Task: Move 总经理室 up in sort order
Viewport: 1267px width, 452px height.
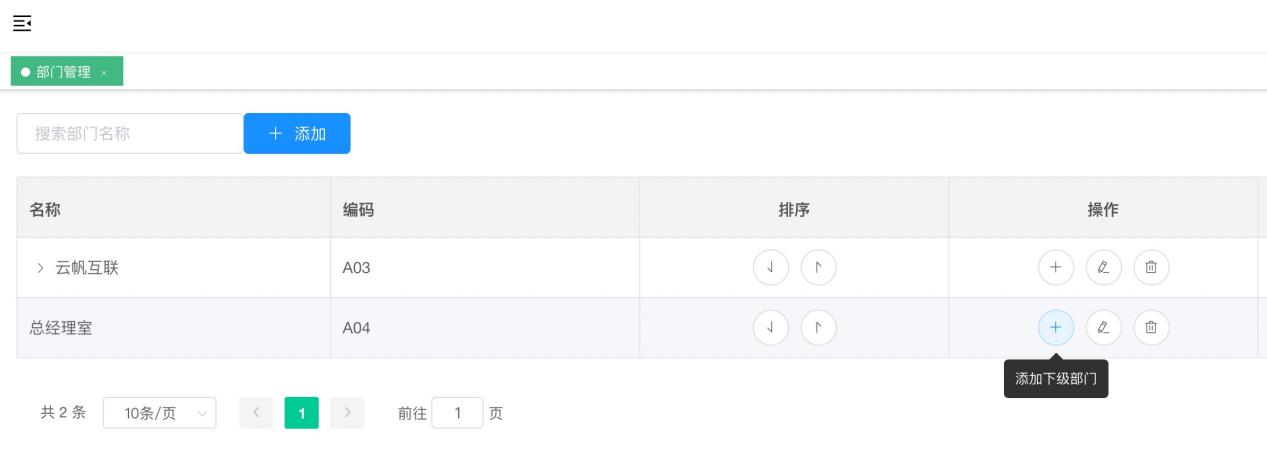Action: (818, 327)
